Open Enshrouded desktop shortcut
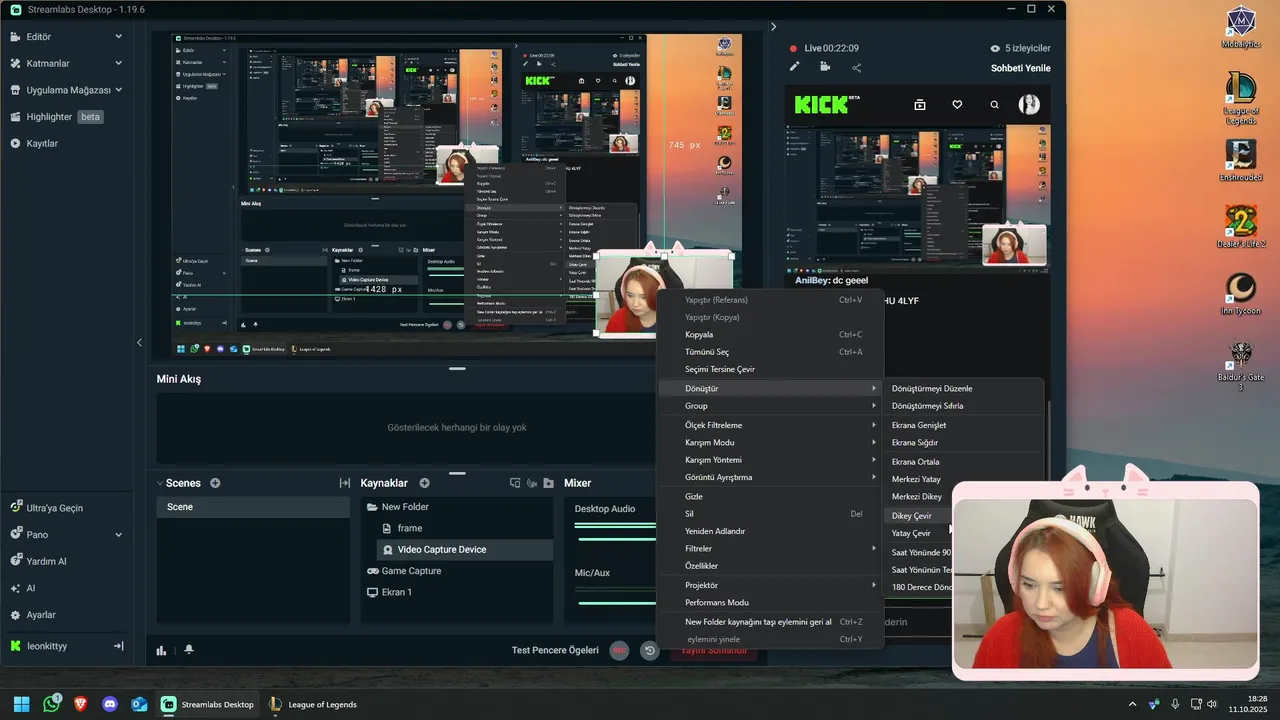 pyautogui.click(x=1241, y=160)
